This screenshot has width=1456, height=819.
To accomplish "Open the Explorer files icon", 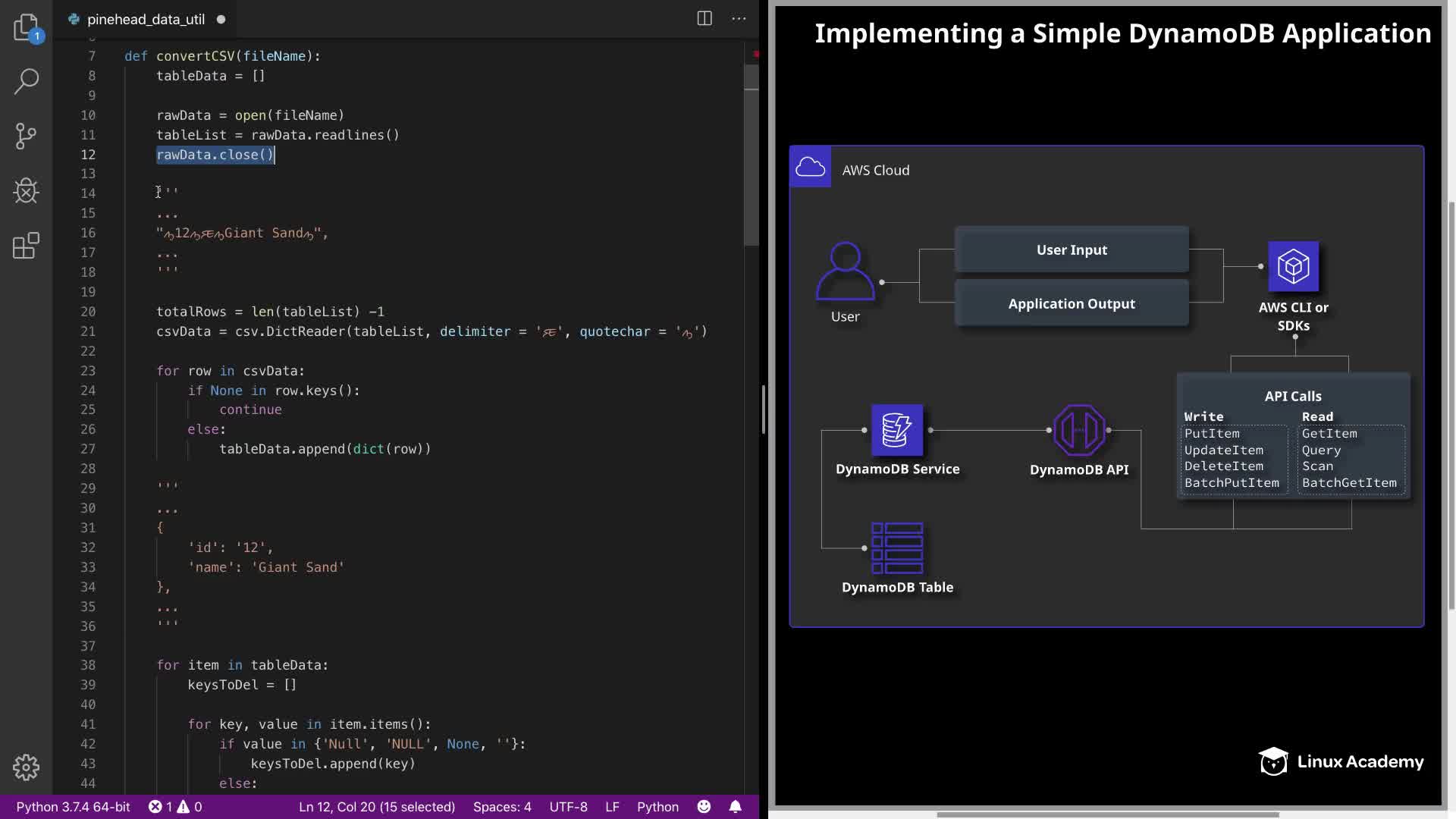I will [27, 27].
